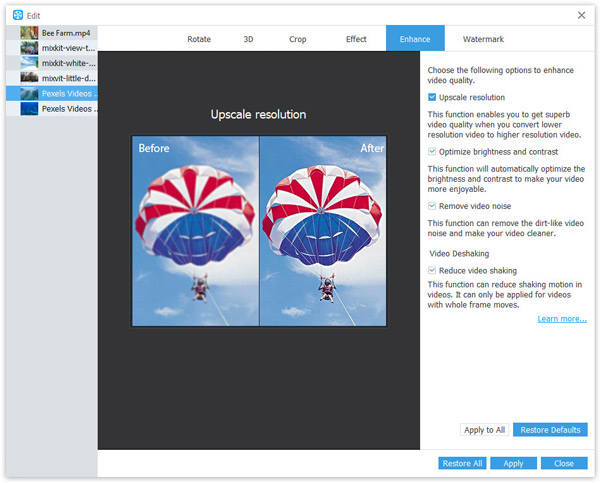Screen dimensions: 600x483
Task: Switch to the Watermark tab
Action: point(483,39)
